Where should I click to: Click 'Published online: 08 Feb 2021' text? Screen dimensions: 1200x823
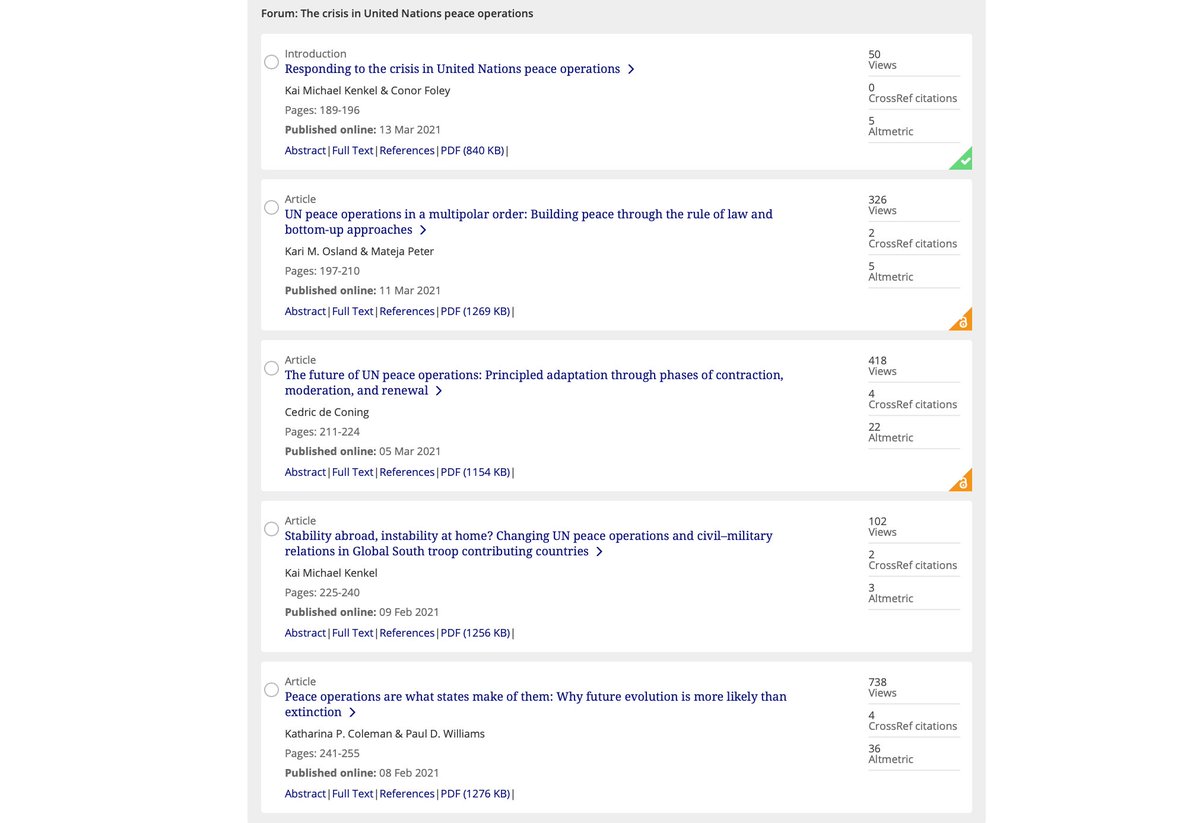click(x=362, y=773)
